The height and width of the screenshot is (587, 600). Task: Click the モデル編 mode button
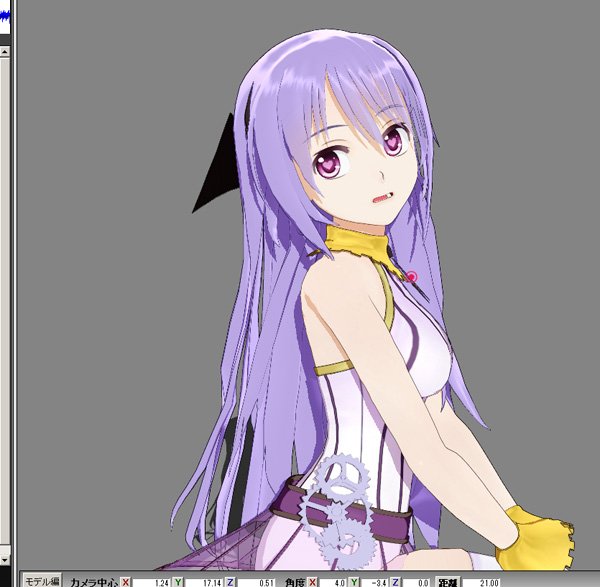(42, 581)
